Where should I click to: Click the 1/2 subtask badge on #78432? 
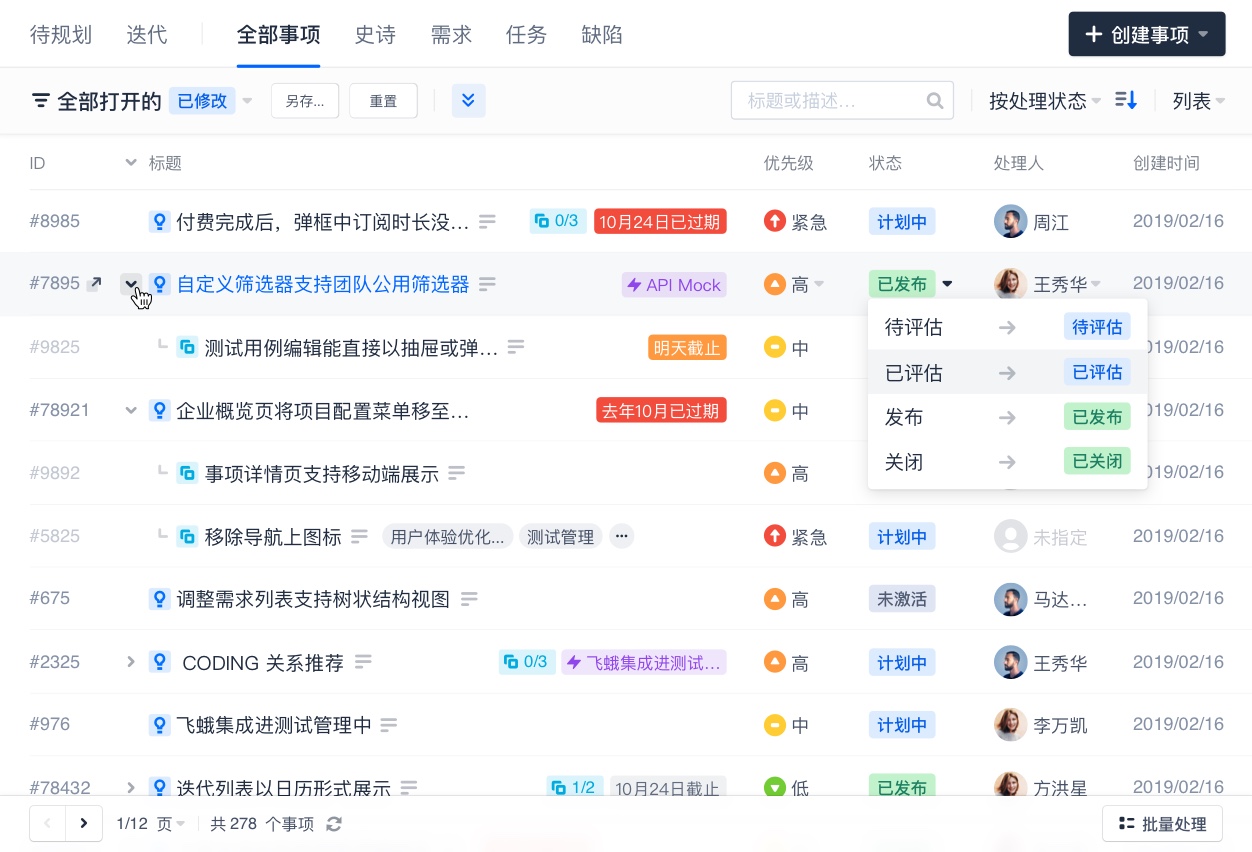pos(575,788)
